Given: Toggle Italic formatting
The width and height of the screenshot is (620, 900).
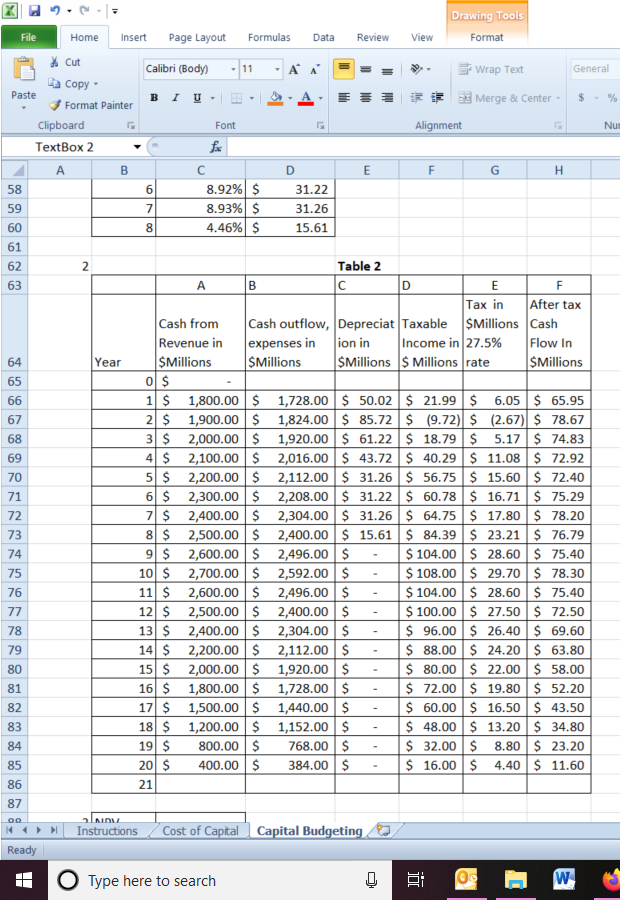Looking at the screenshot, I should [176, 98].
